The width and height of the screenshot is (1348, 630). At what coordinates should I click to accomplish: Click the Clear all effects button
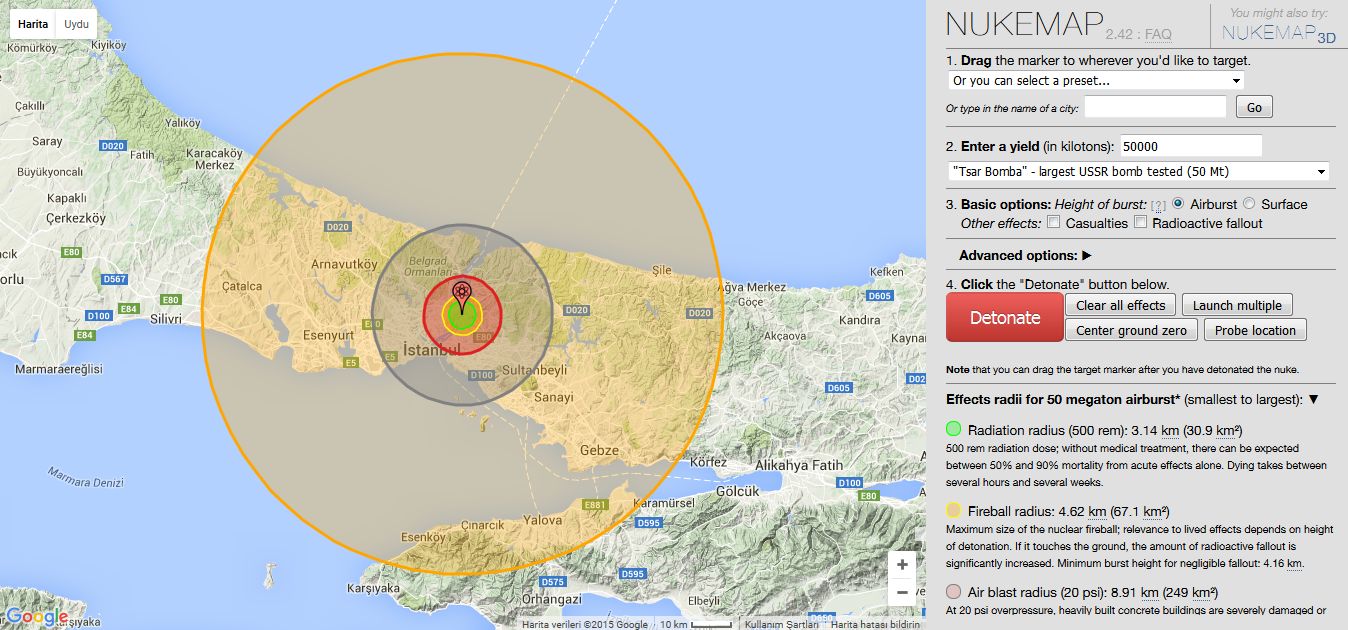coord(1121,305)
